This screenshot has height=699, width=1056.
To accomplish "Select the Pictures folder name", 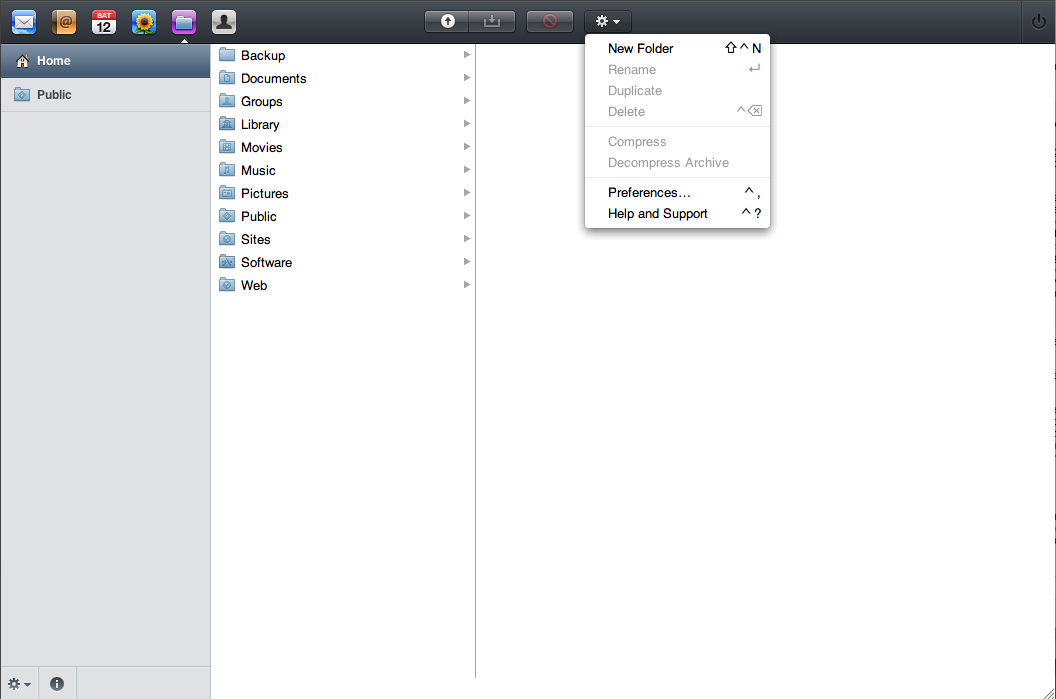I will tap(265, 193).
